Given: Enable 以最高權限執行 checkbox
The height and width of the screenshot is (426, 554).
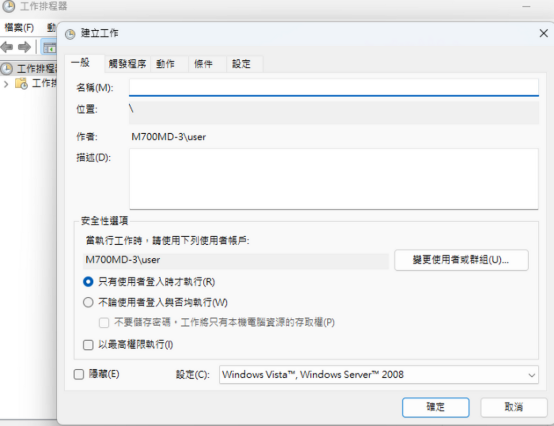Looking at the screenshot, I should (88, 345).
